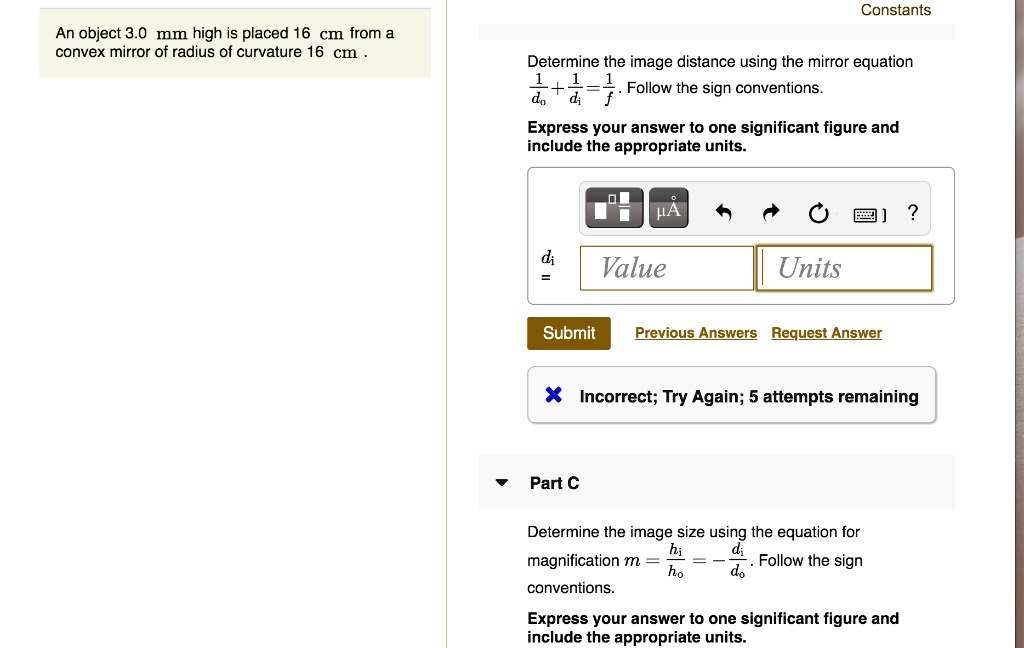Image resolution: width=1024 pixels, height=648 pixels.
Task: Open the keyboard shortcuts helper
Action: coord(866,212)
